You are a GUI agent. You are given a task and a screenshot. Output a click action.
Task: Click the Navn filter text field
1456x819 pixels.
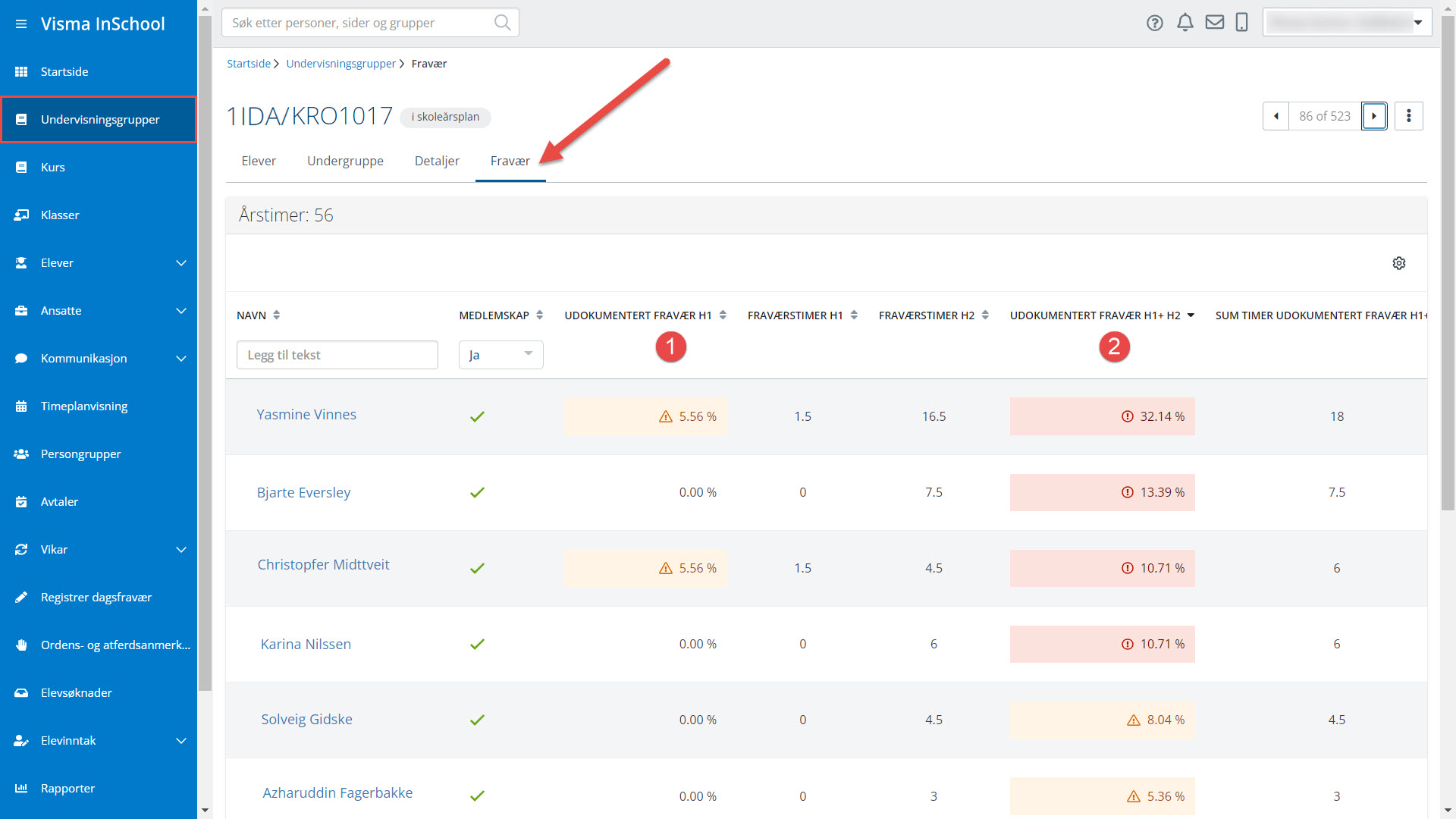337,355
